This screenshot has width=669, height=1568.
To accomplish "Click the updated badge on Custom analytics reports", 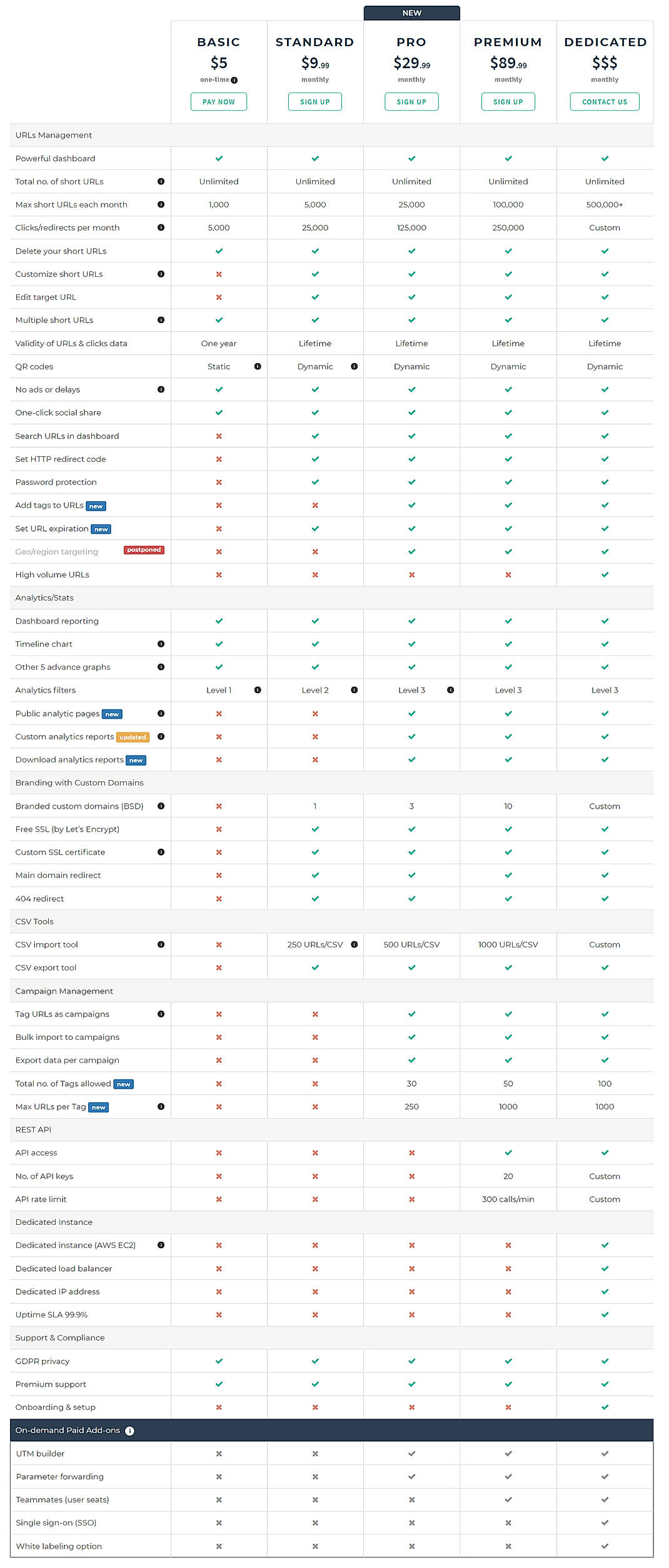I will click(133, 737).
